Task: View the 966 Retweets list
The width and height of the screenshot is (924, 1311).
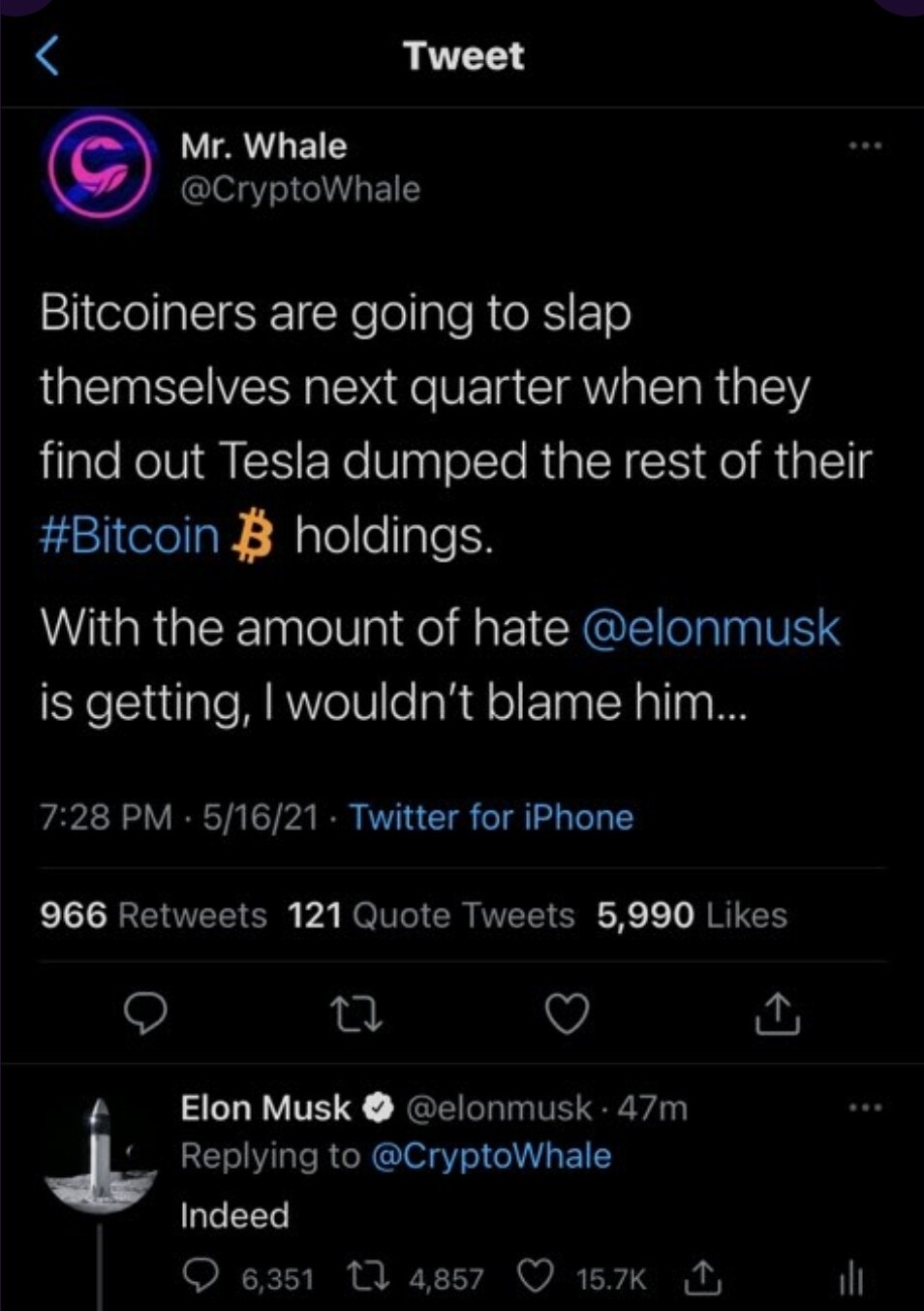Action: pyautogui.click(x=153, y=915)
